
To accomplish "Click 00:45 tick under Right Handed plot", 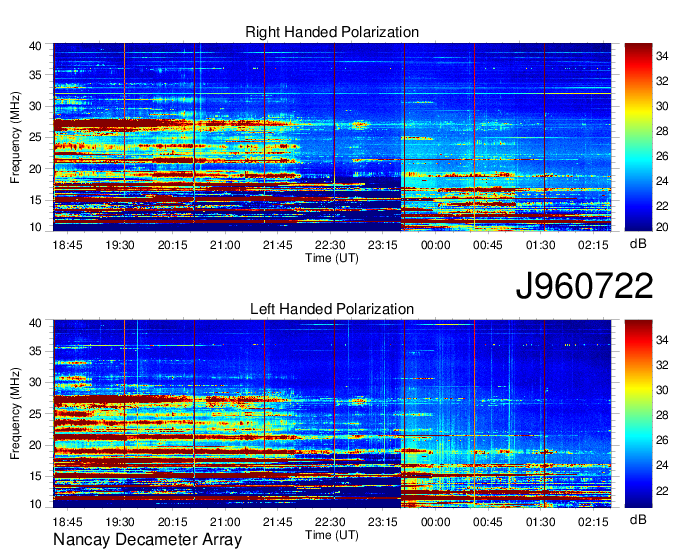I will pos(488,245).
